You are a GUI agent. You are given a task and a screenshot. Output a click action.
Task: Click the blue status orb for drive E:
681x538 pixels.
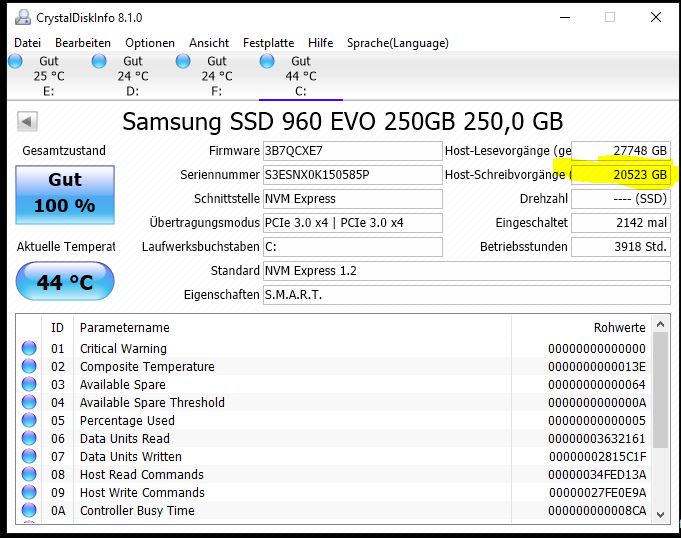[x=15, y=61]
